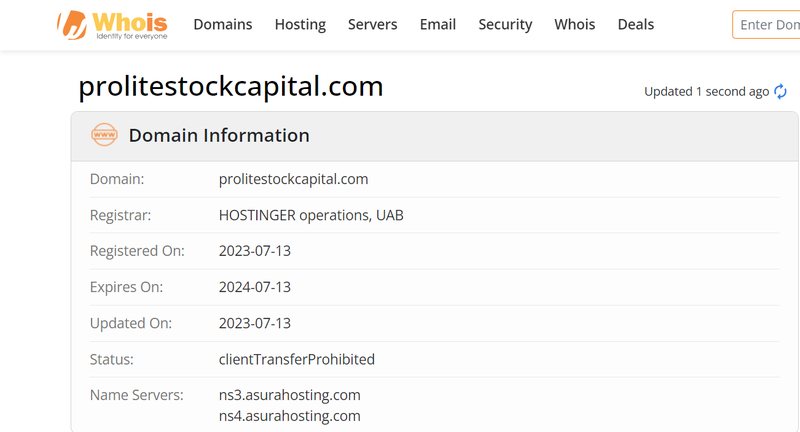Viewport: 800px width, 432px height.
Task: Click the refresh icon beside Updated text
Action: pyautogui.click(x=780, y=91)
